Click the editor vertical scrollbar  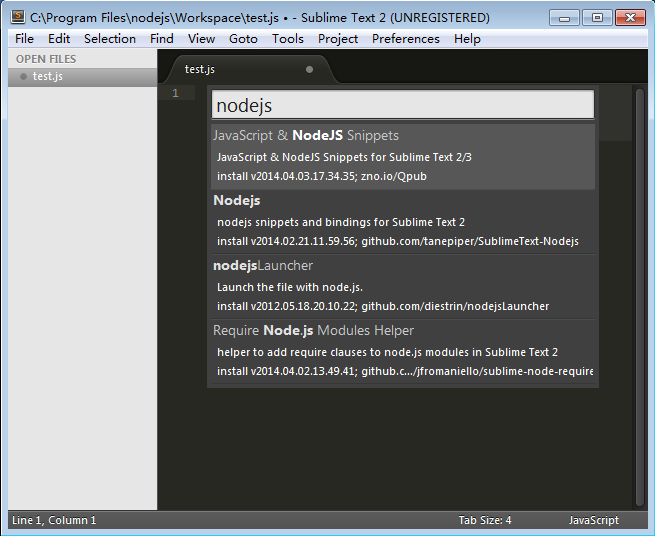(640, 297)
